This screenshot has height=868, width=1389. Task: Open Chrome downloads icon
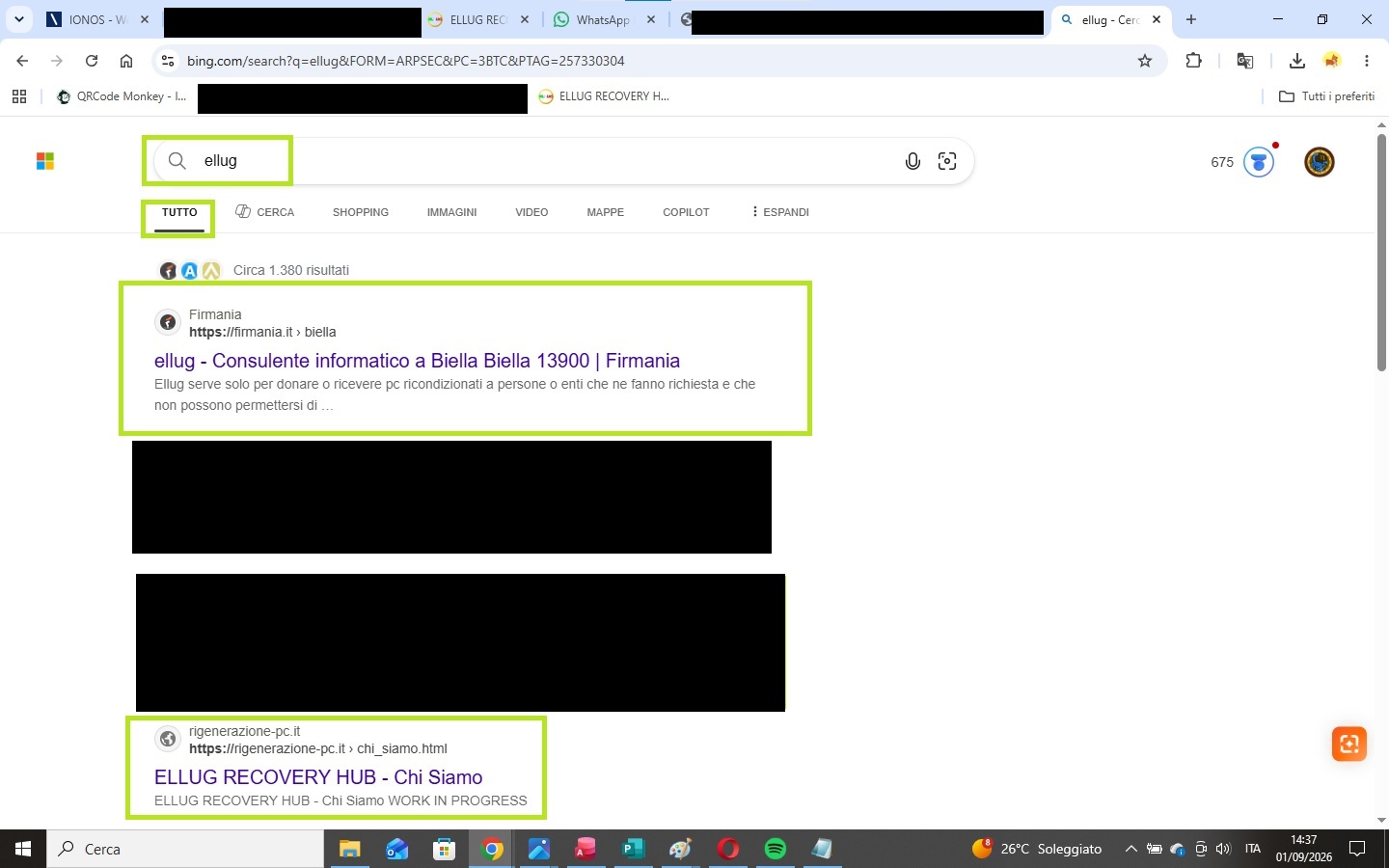pyautogui.click(x=1297, y=61)
